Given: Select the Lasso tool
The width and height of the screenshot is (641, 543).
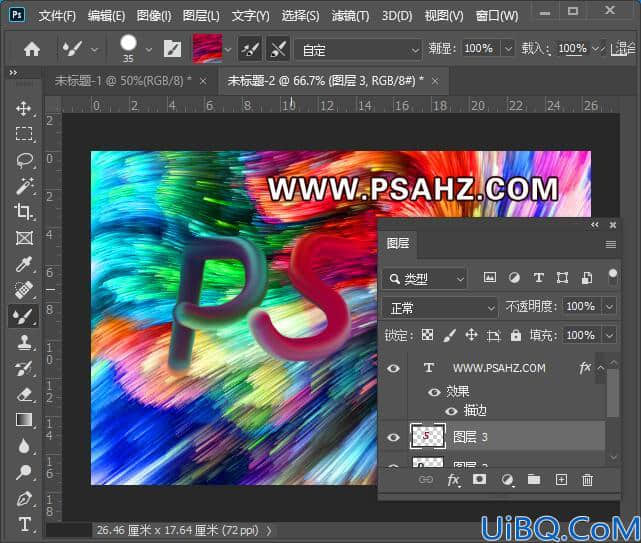Looking at the screenshot, I should 24,160.
